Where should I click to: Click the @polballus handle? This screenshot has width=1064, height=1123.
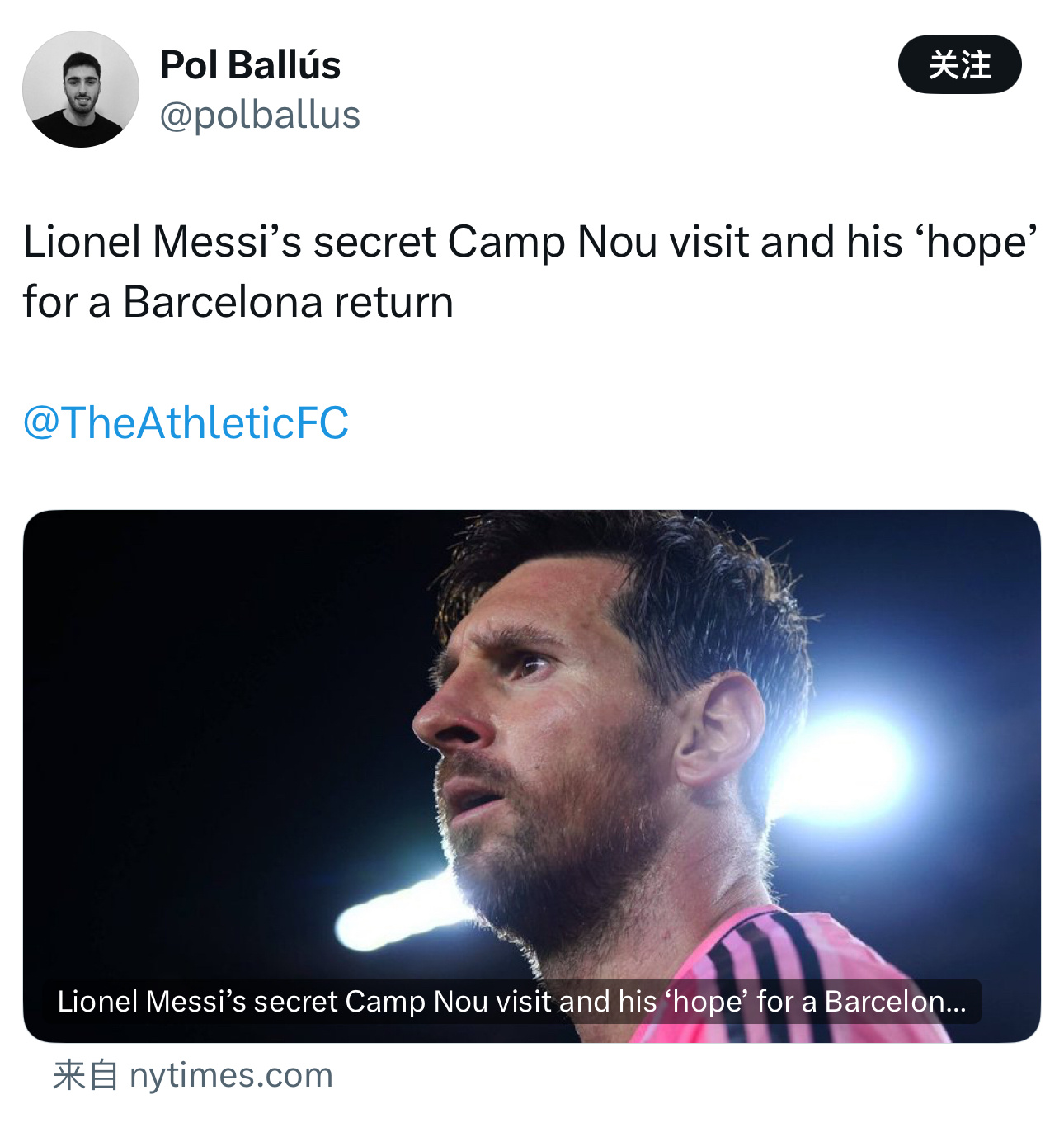coord(260,115)
